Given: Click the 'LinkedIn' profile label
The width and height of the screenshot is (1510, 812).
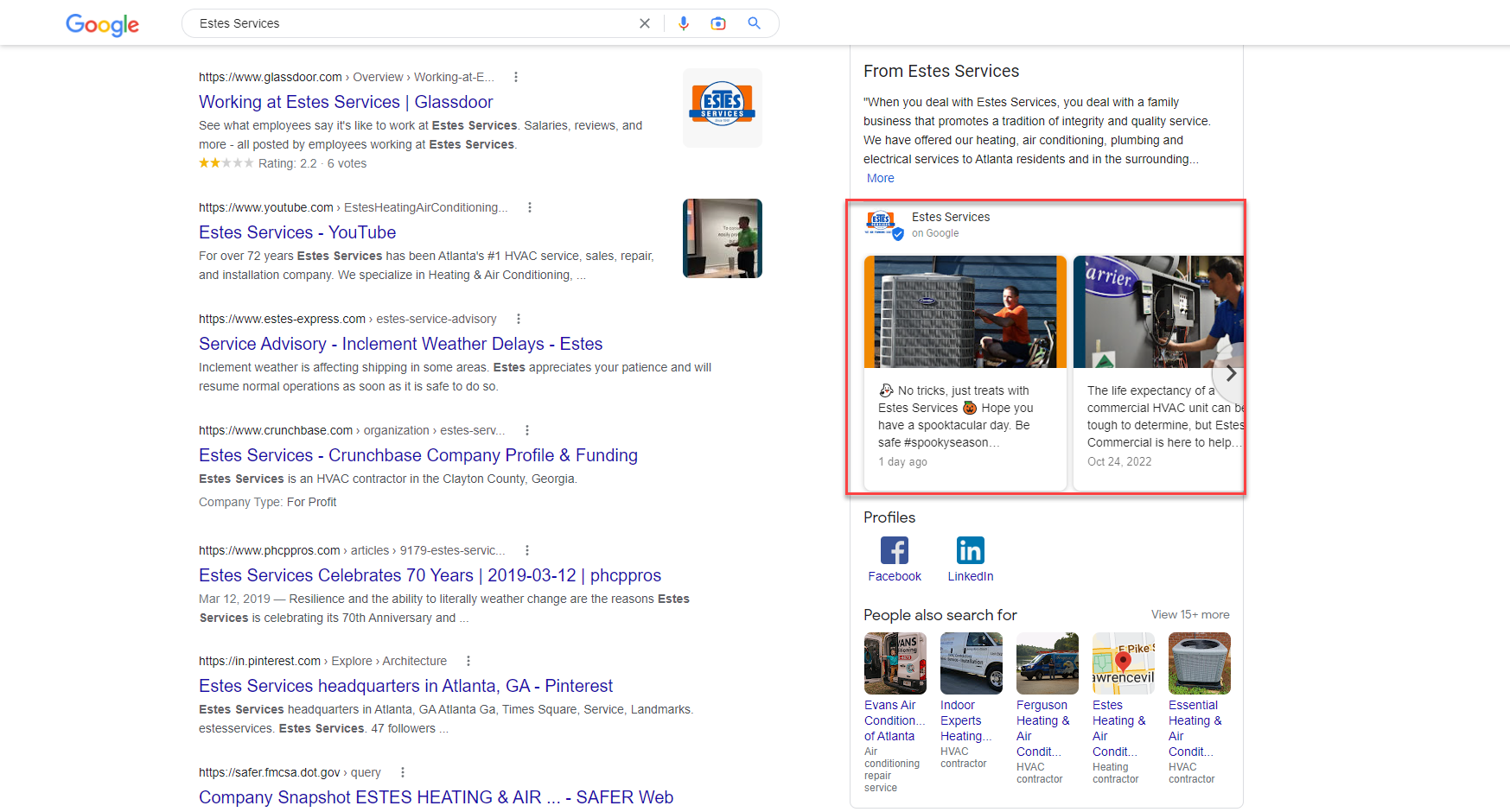Looking at the screenshot, I should point(971,576).
